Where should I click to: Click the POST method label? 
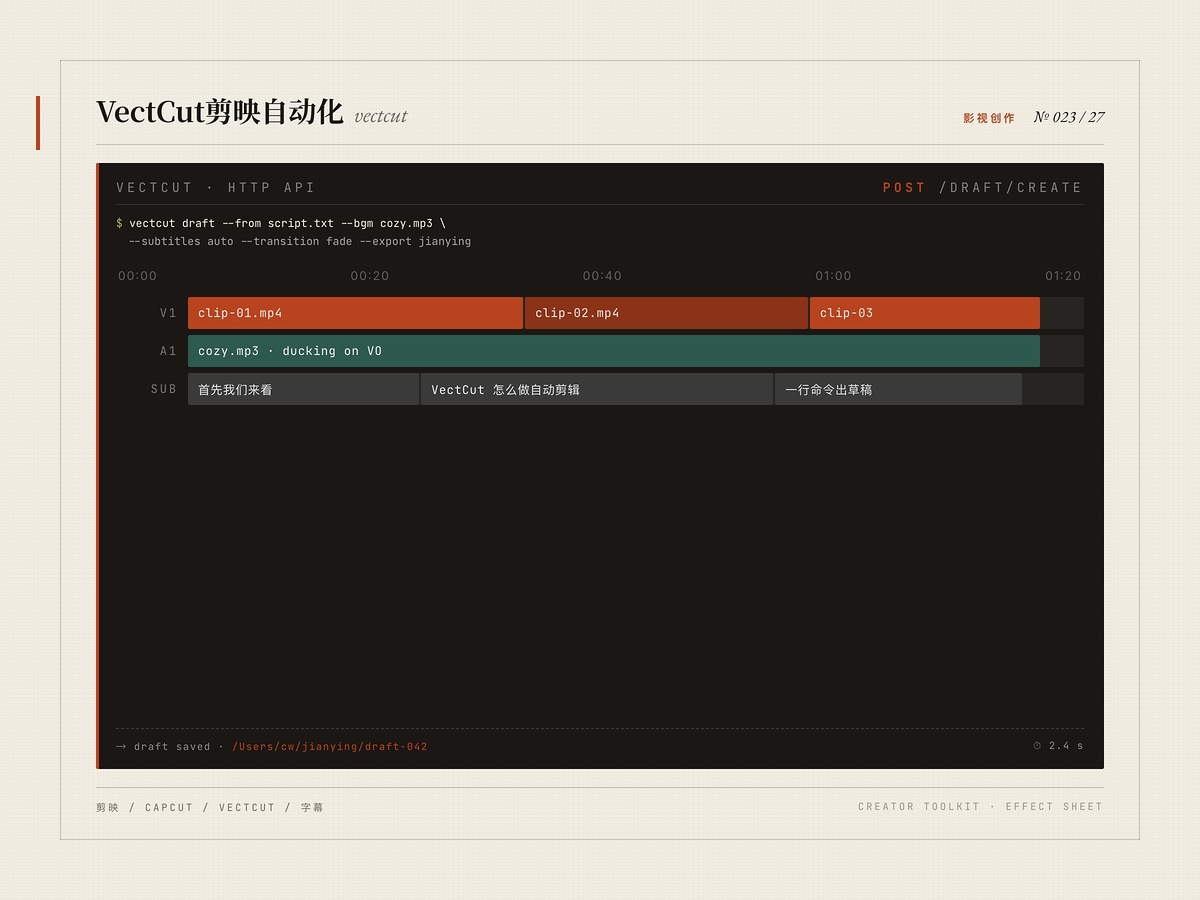[x=904, y=187]
